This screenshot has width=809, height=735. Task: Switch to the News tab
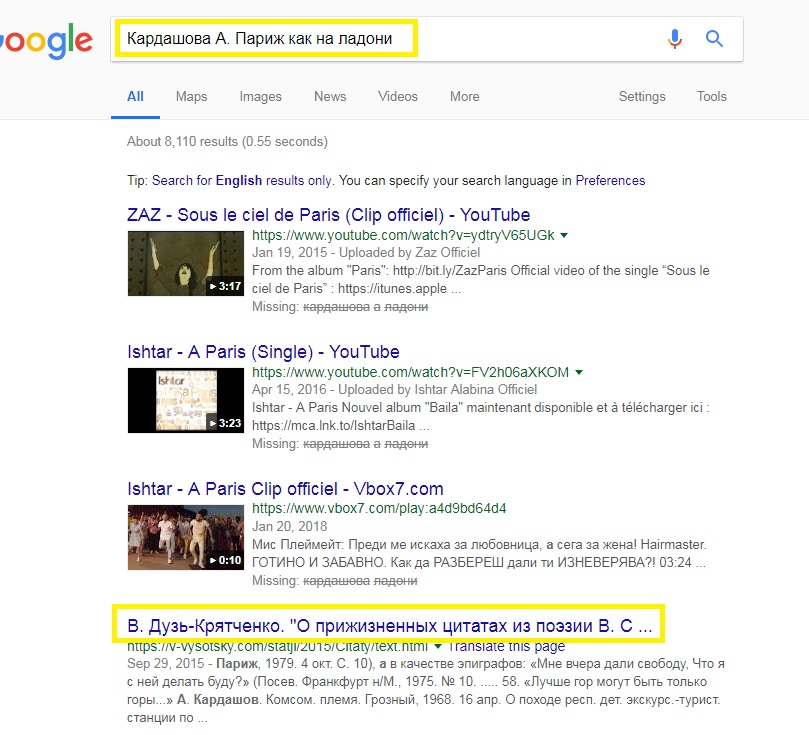coord(329,97)
